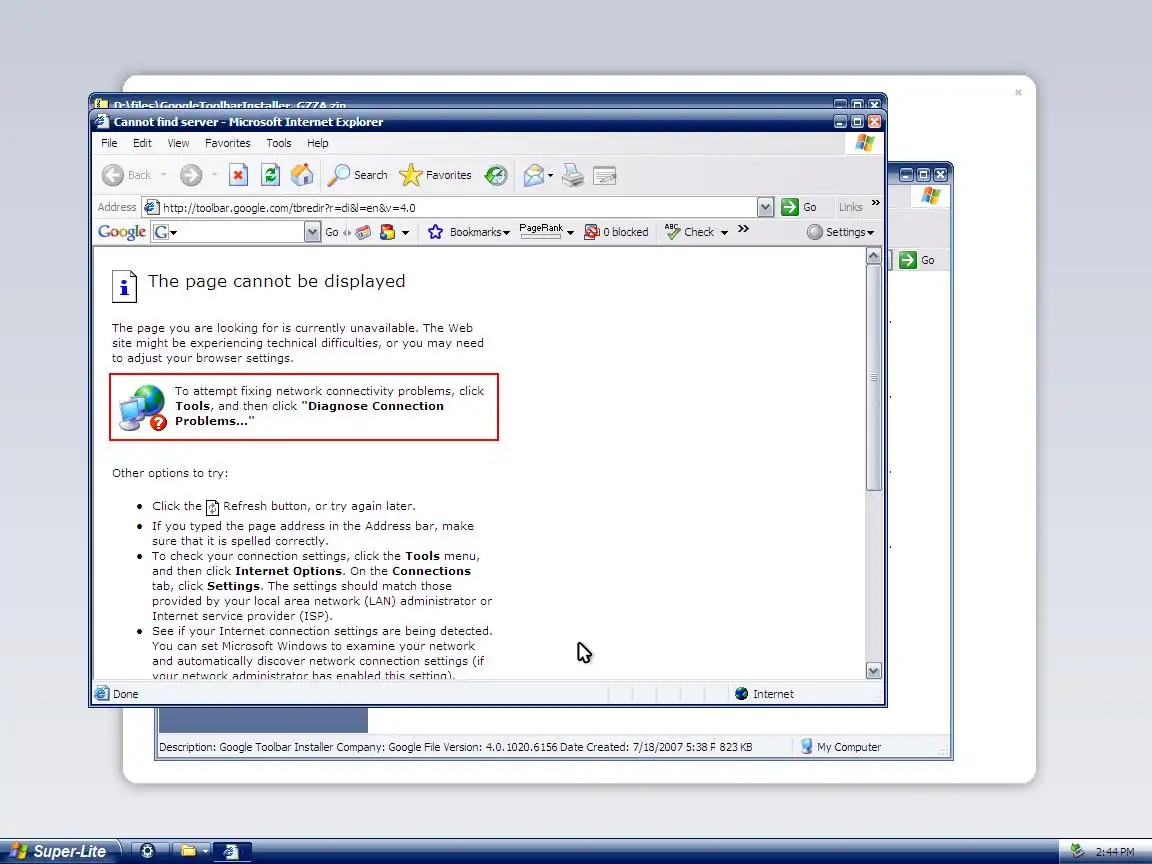Click the system tray network icon

[x=1077, y=851]
